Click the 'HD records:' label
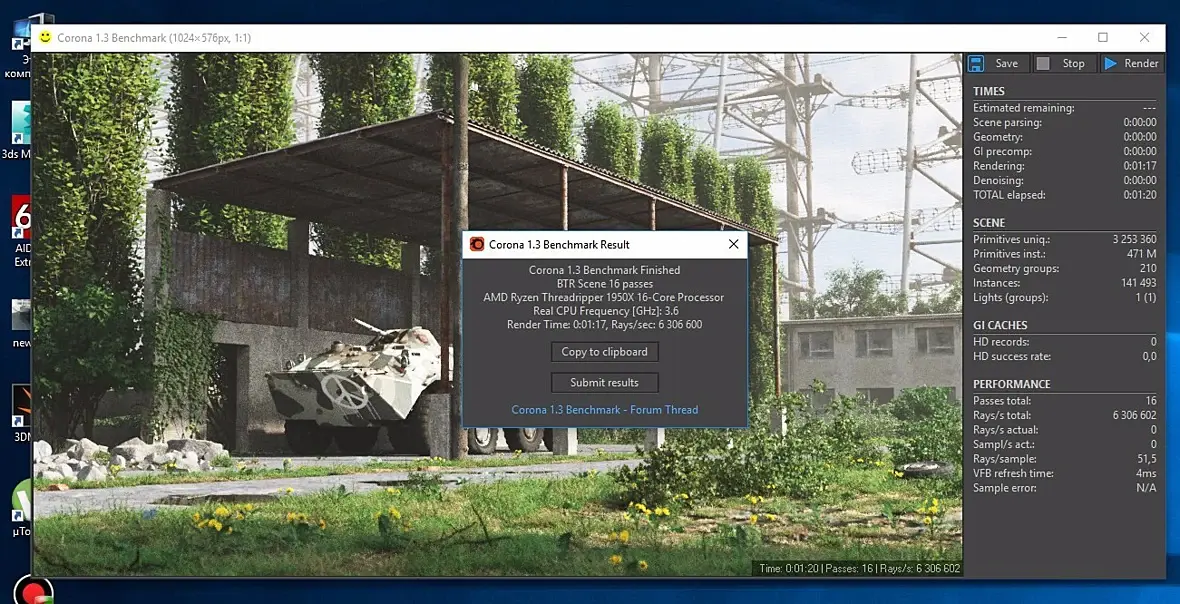 click(x=1001, y=341)
